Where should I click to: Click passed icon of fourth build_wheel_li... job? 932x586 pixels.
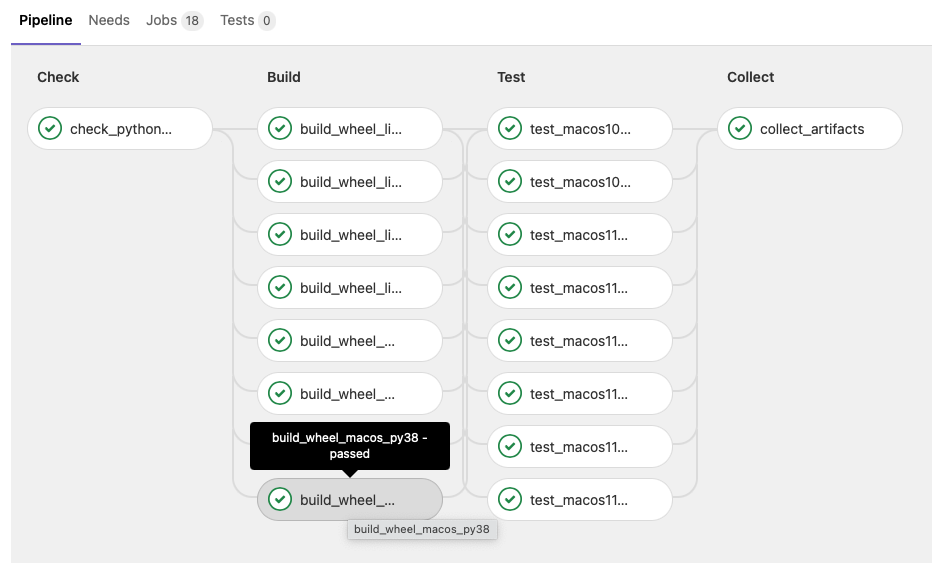[280, 287]
